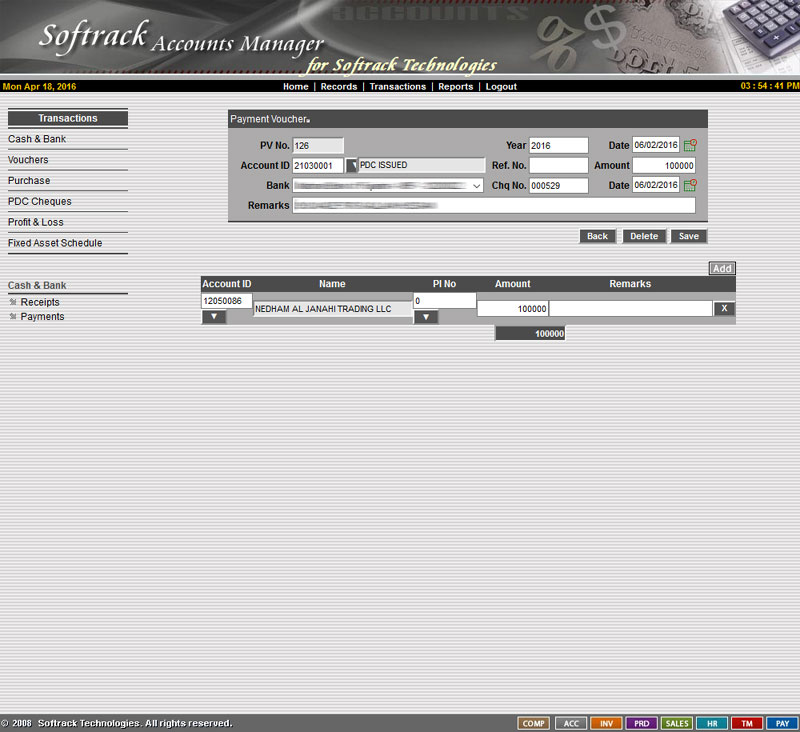
Task: Open lookup arrow under PI No
Action: tap(426, 317)
